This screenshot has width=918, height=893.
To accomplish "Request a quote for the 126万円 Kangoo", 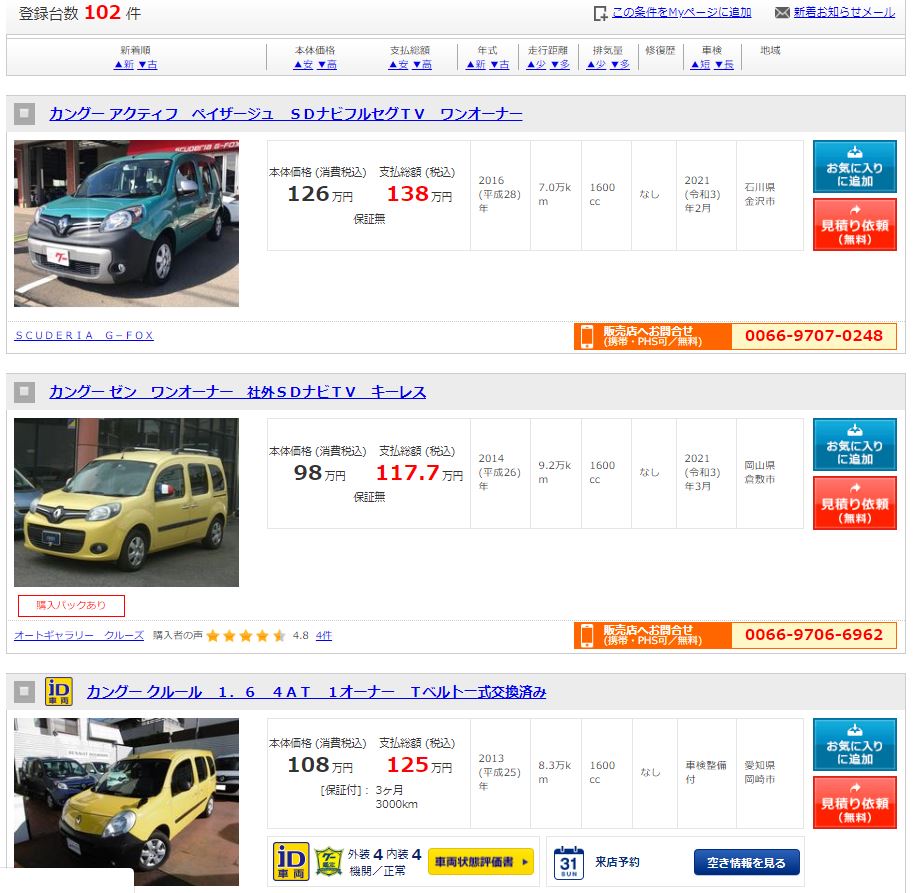I will [x=855, y=225].
